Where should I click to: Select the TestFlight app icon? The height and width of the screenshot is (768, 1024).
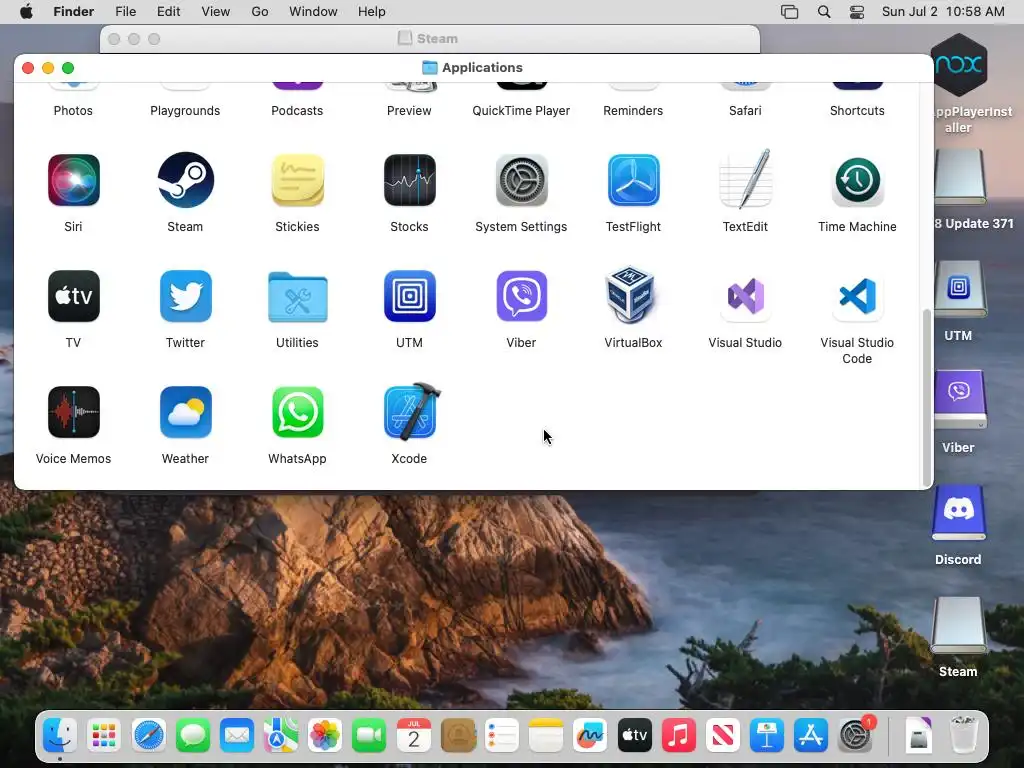point(633,180)
